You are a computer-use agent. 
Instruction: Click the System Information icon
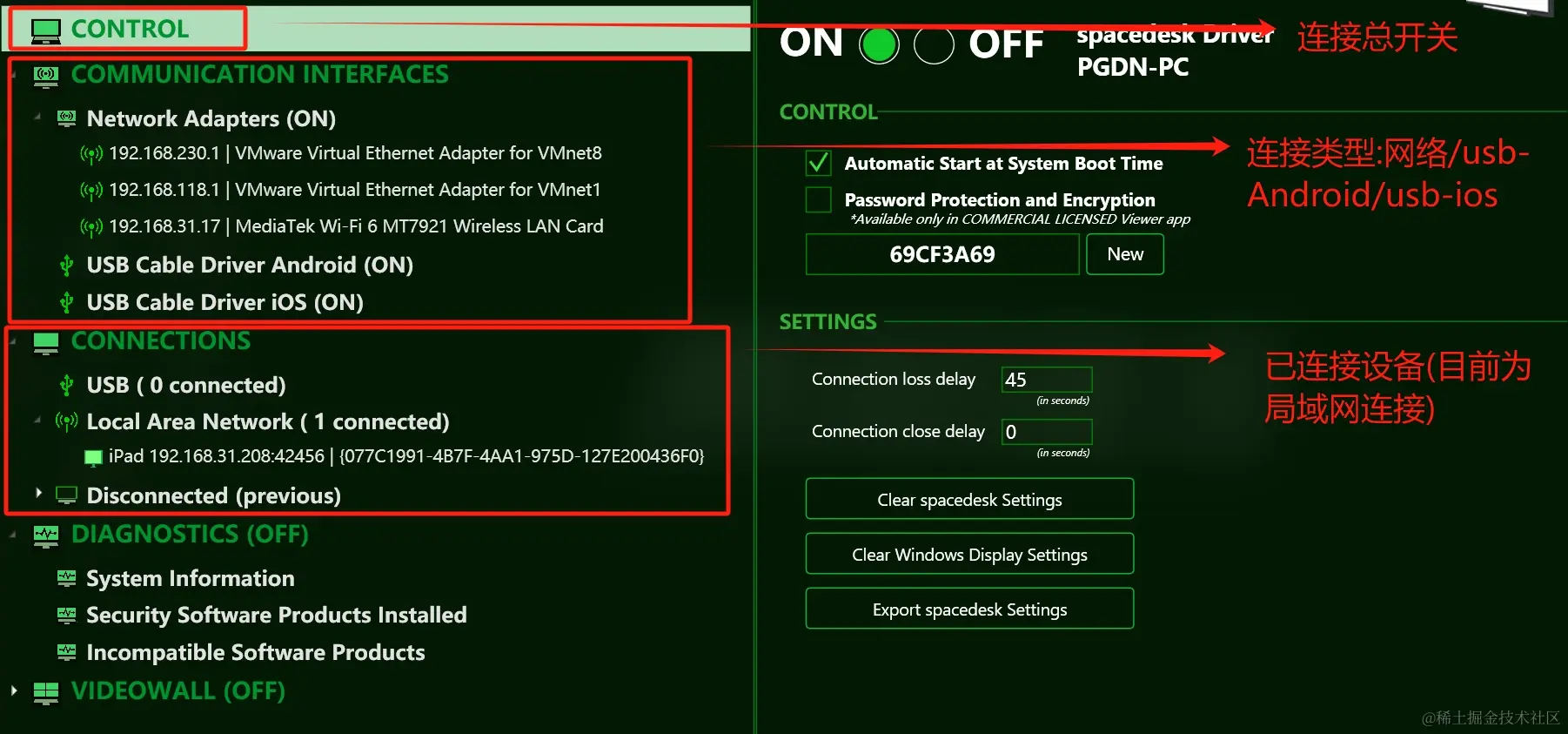click(66, 577)
